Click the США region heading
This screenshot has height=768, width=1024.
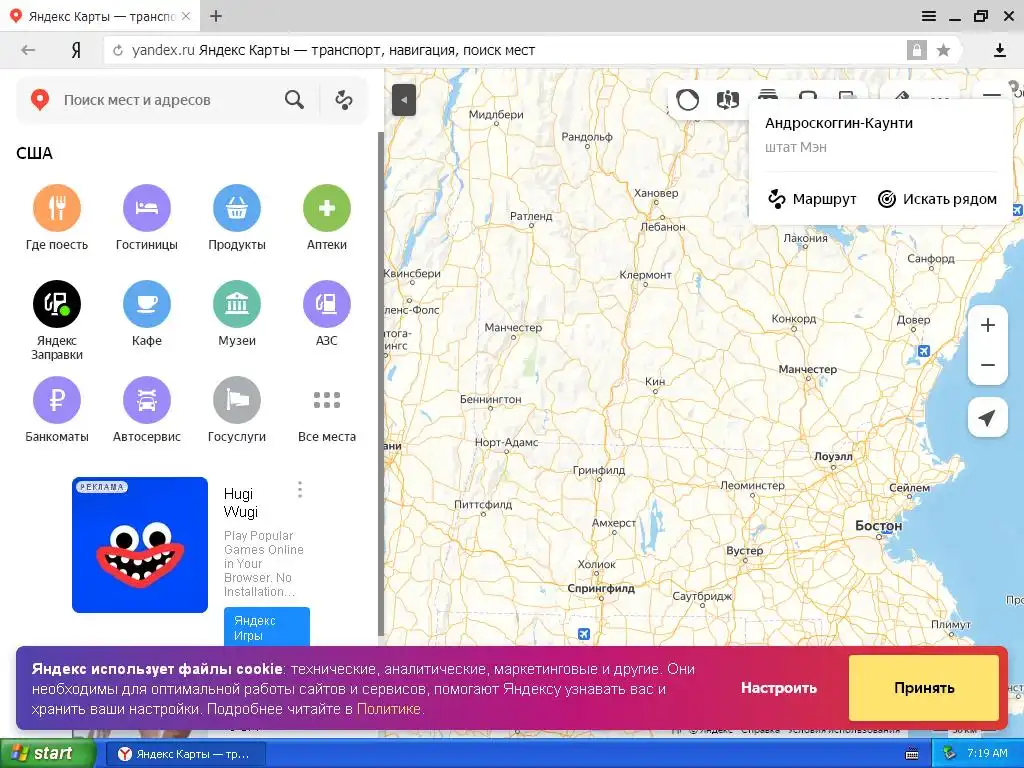point(35,153)
